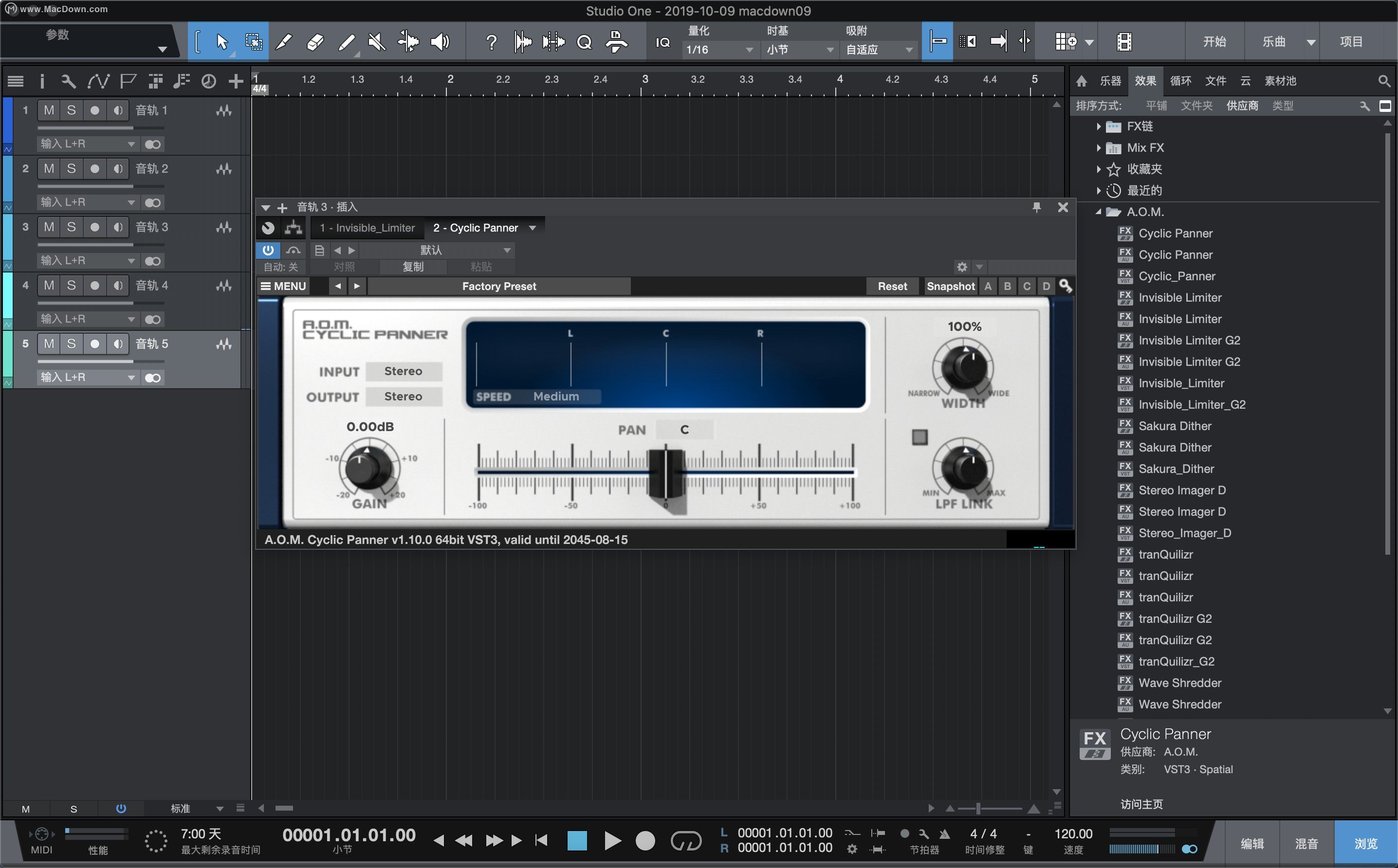Click Reset in Cyclic Panner
Viewport: 1398px width, 868px height.
click(892, 286)
